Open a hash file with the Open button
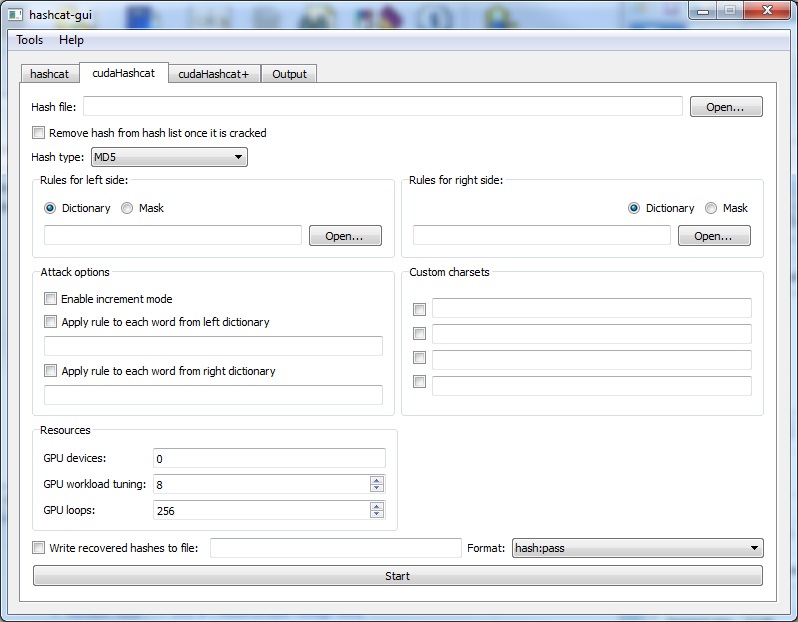The width and height of the screenshot is (798, 622). [x=726, y=107]
